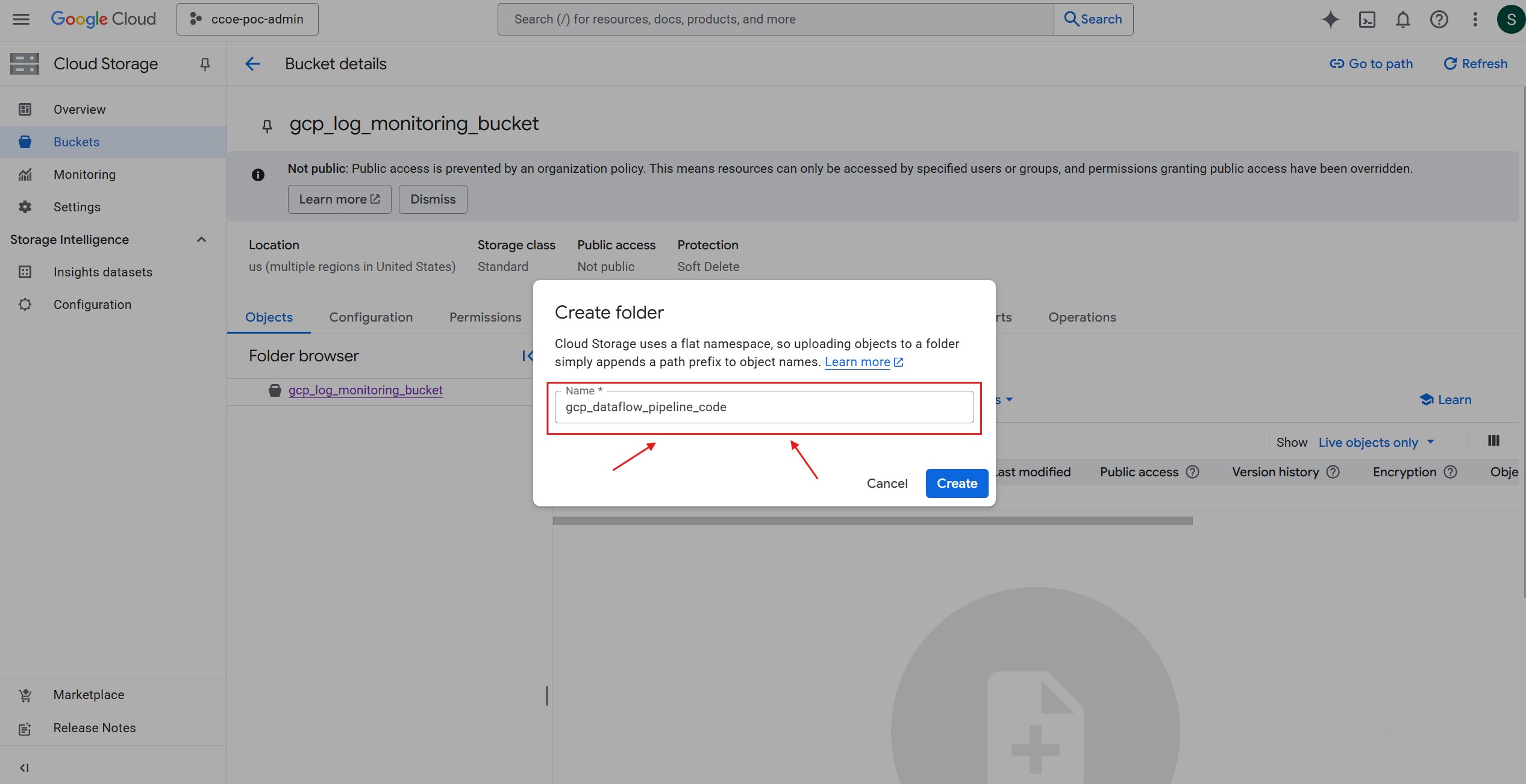Select Monitoring in the sidebar
The height and width of the screenshot is (784, 1526).
pos(84,175)
